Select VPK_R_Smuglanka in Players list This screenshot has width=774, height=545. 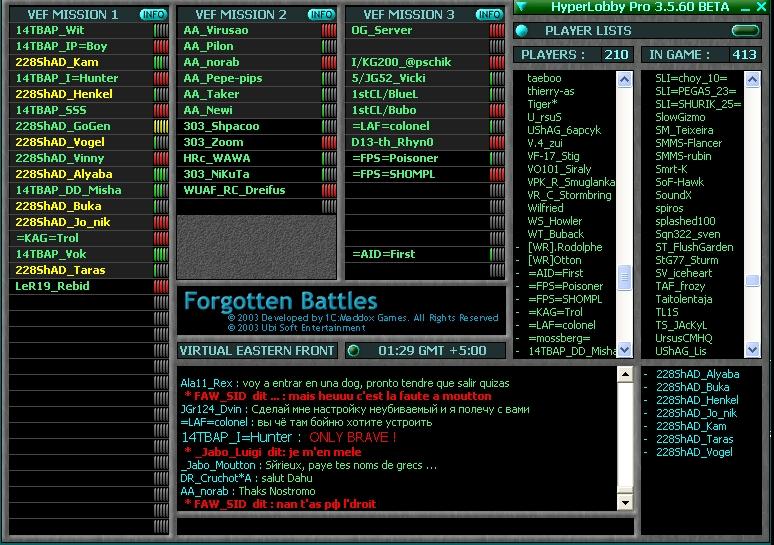pos(571,182)
